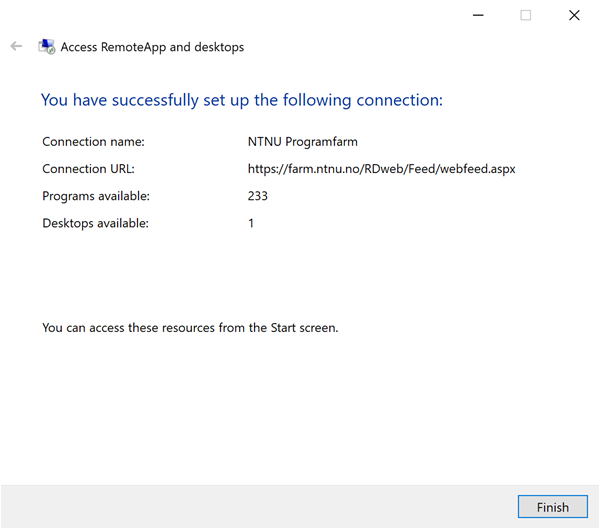Click the Finish button
600x529 pixels.
(553, 507)
